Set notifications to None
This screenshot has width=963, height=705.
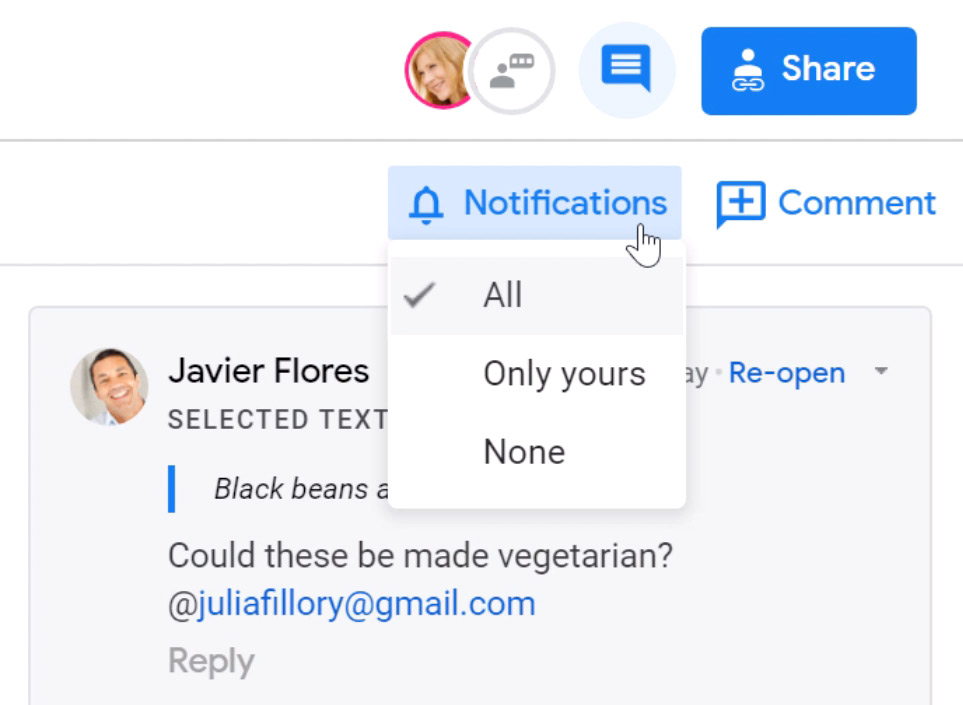pos(523,450)
